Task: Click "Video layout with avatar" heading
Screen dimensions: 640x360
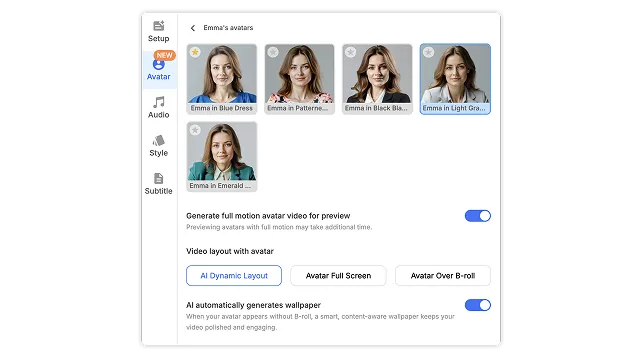Action: [x=230, y=251]
